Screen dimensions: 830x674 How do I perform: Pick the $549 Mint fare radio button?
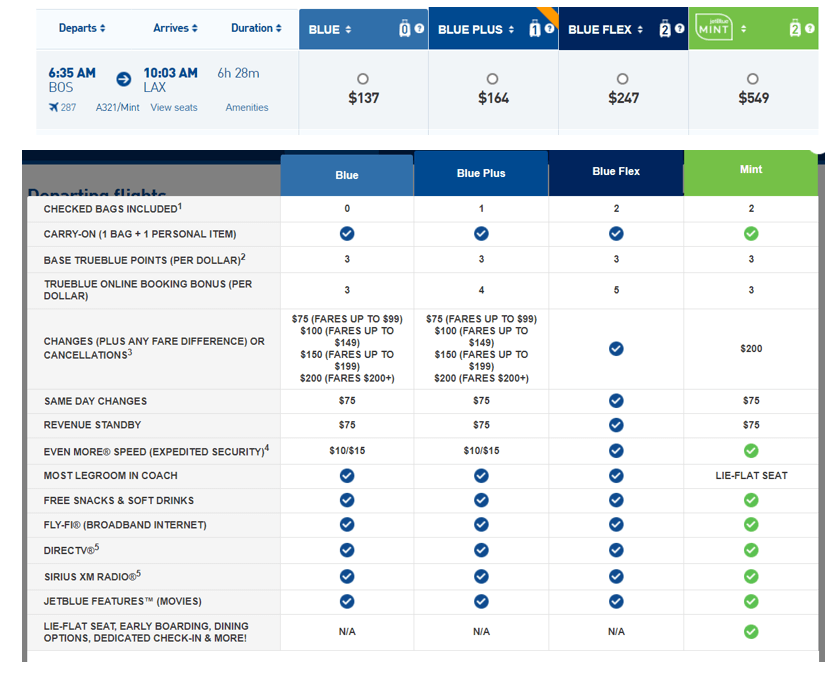pyautogui.click(x=753, y=79)
